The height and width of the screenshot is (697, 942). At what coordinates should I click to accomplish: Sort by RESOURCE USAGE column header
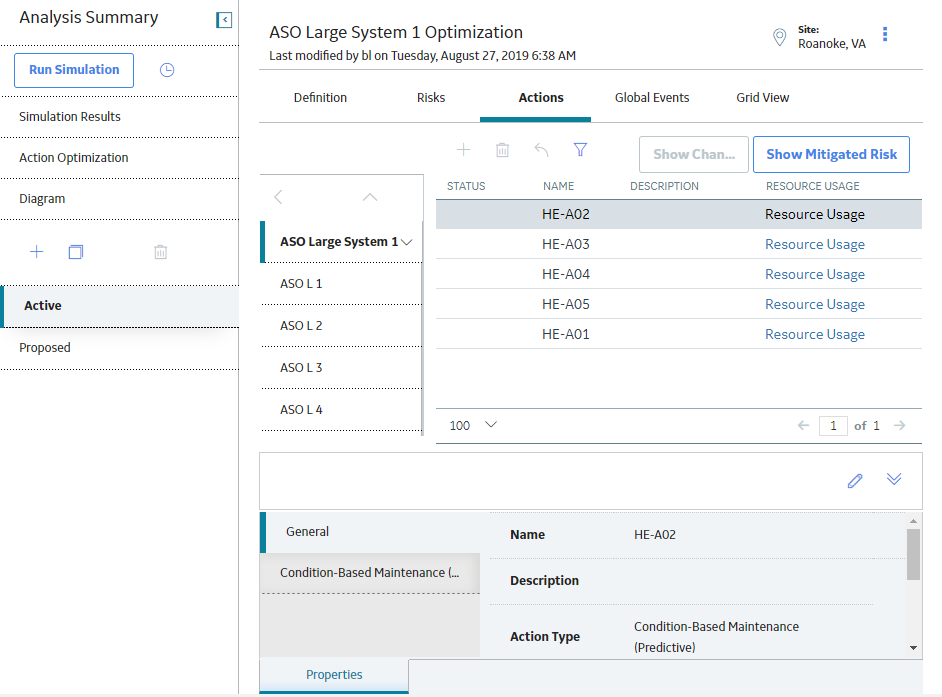point(812,186)
